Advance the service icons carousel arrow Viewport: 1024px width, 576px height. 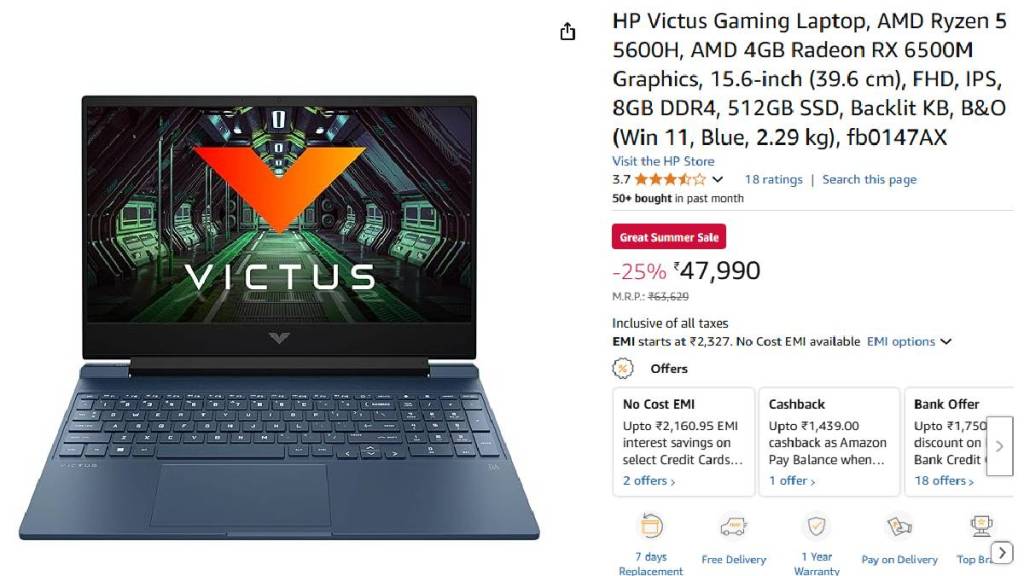(x=1002, y=552)
